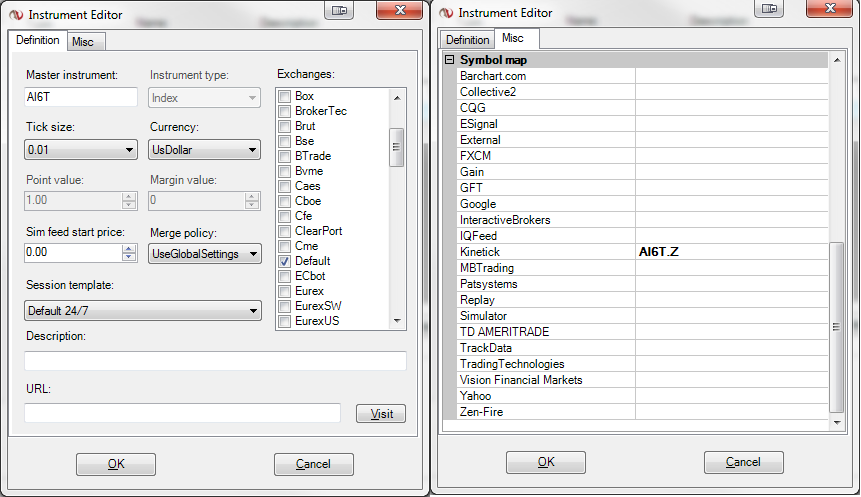Select the TD AMERITRADE symbol map row

642,332
